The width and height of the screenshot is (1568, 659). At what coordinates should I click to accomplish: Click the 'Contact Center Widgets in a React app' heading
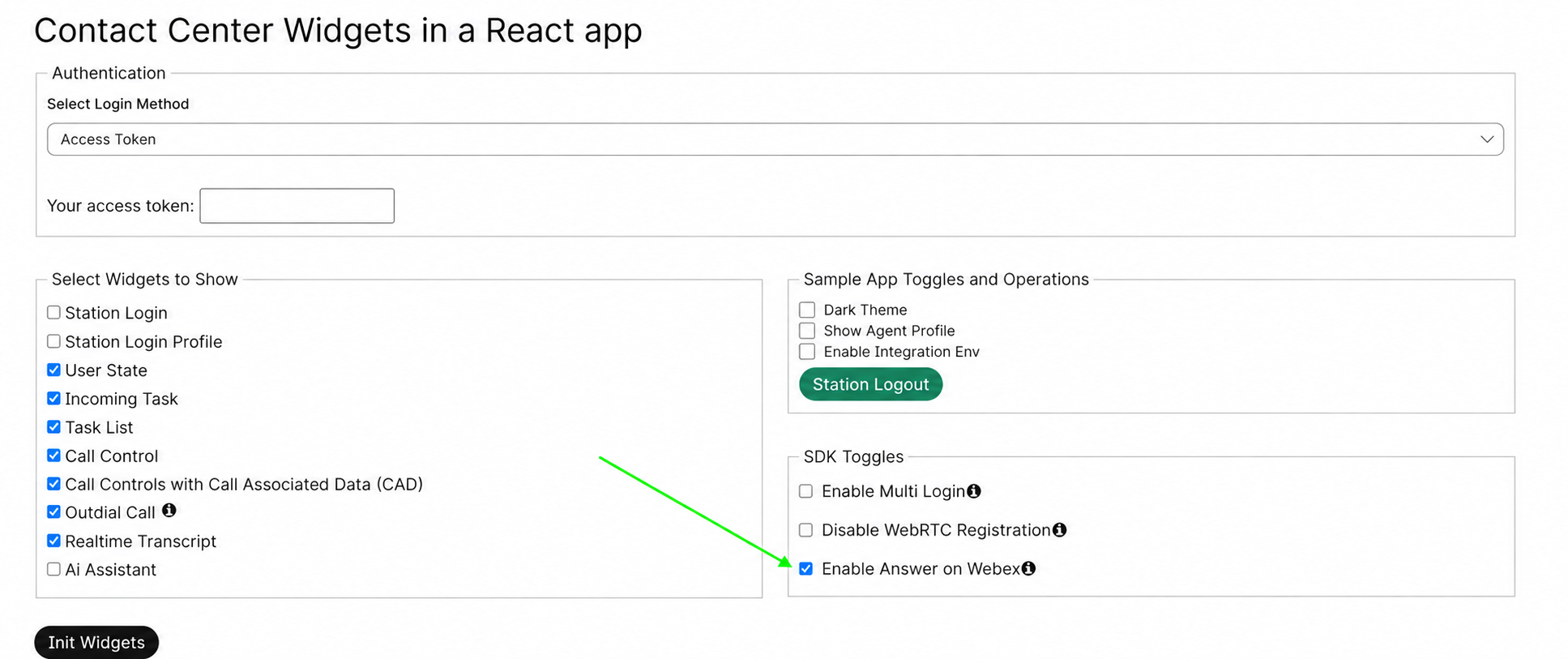pyautogui.click(x=338, y=31)
